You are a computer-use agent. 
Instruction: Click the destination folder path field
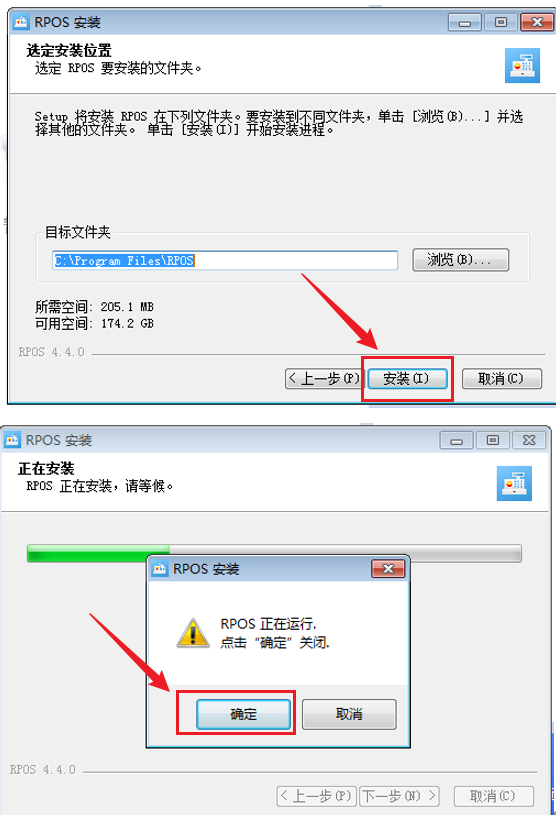(225, 260)
